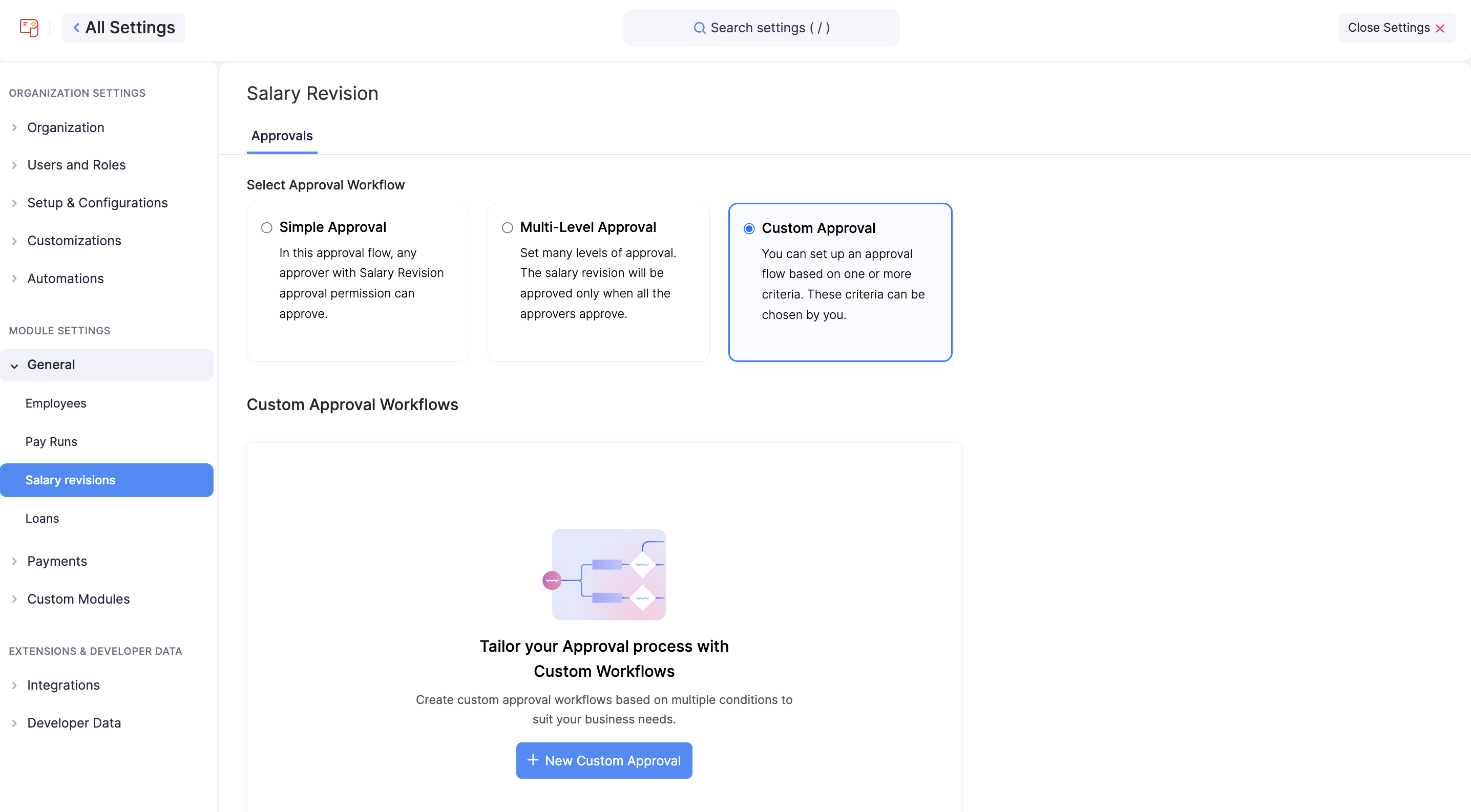Click the back chevron beside All Settings
The image size is (1471, 812).
pyautogui.click(x=76, y=27)
